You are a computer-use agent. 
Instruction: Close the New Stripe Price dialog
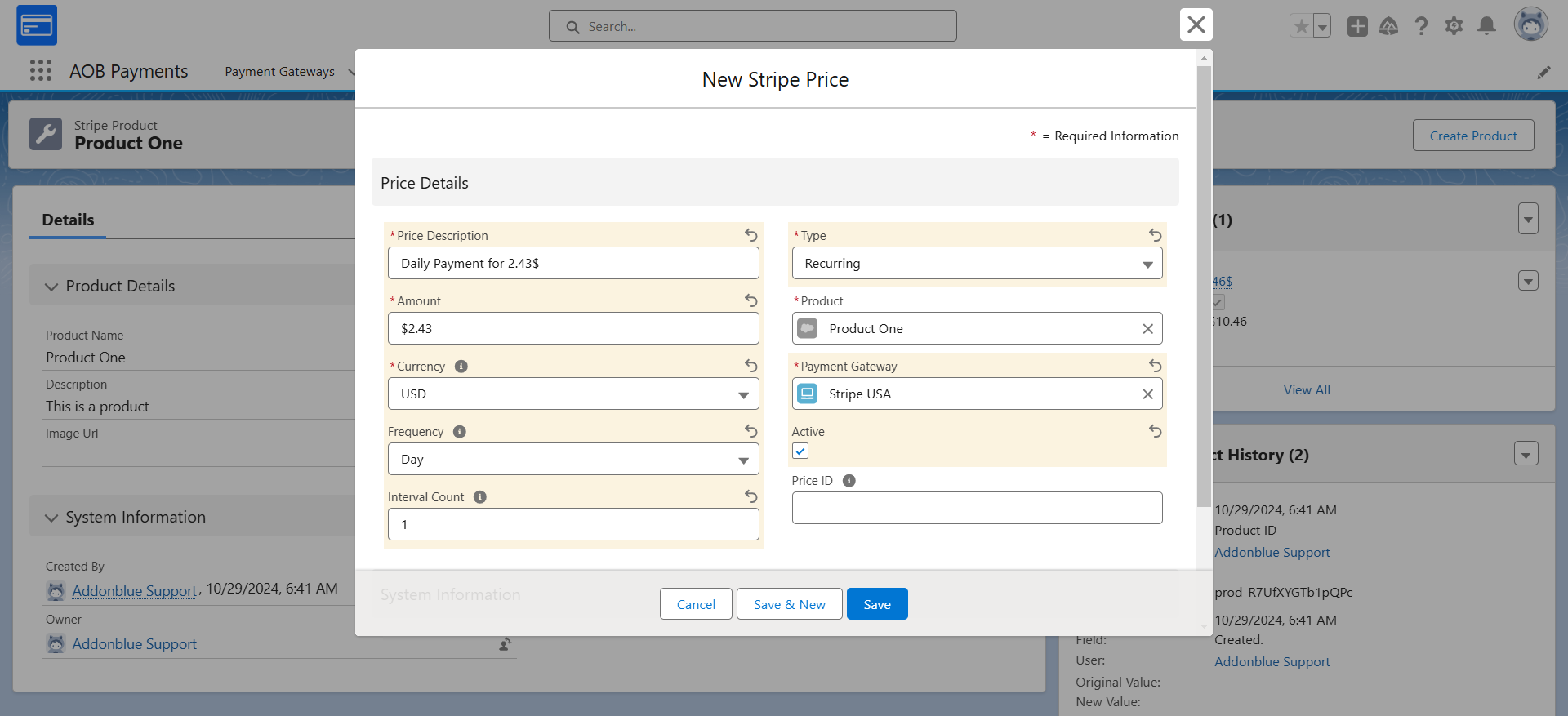[1196, 24]
